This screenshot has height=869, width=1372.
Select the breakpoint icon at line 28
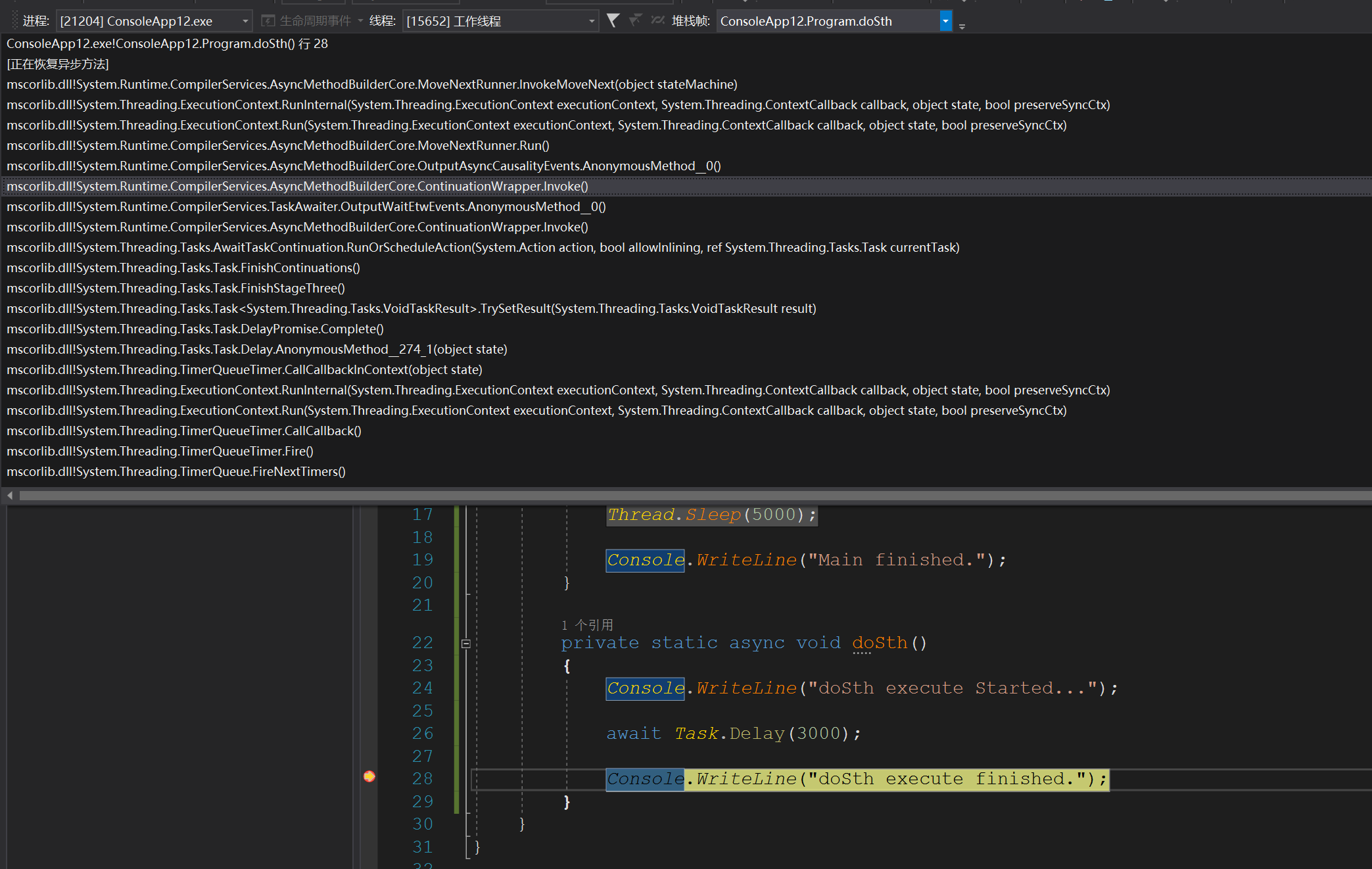point(368,778)
